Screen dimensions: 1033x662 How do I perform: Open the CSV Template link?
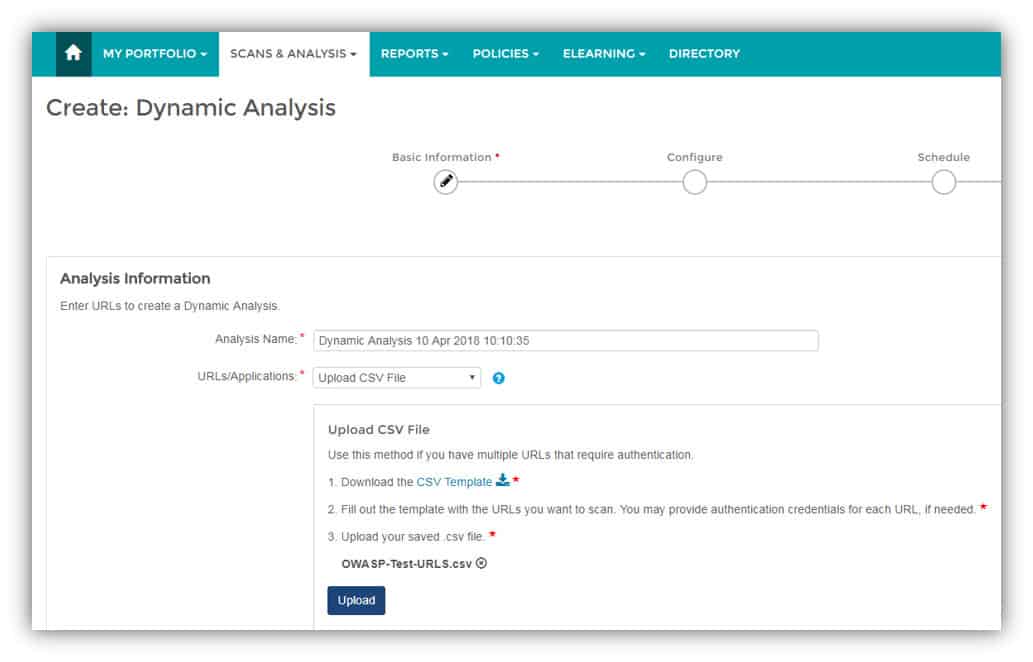click(x=454, y=482)
